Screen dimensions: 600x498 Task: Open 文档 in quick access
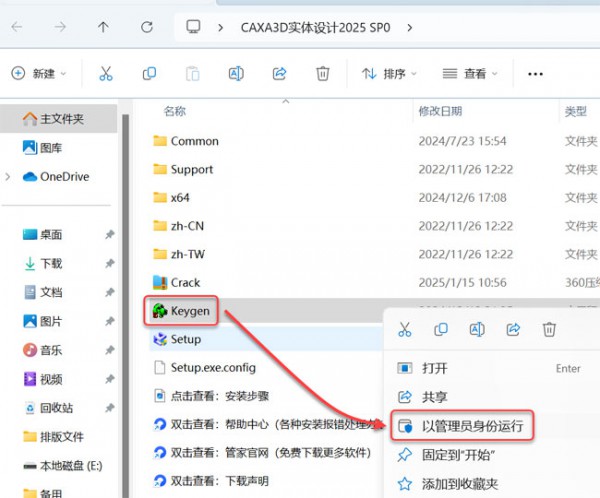42,292
